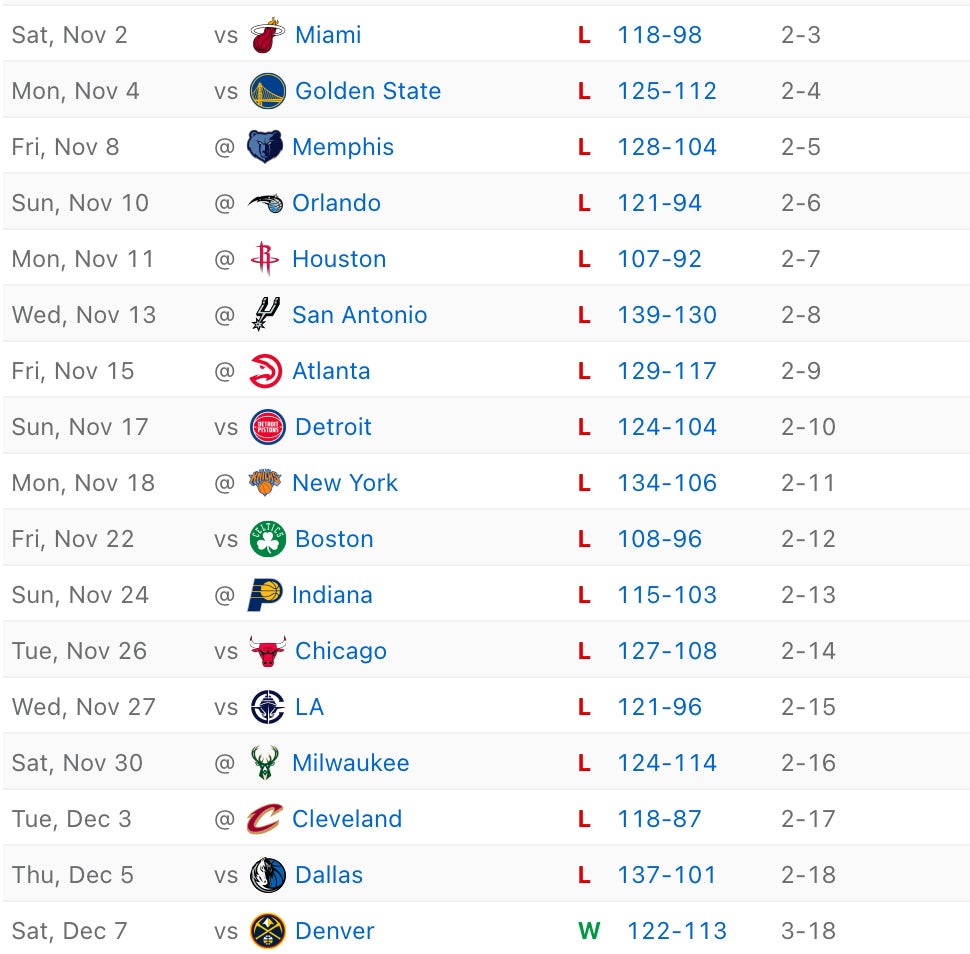This screenshot has height=954, width=970.
Task: Click the Golden State Warriors logo
Action: (x=267, y=91)
